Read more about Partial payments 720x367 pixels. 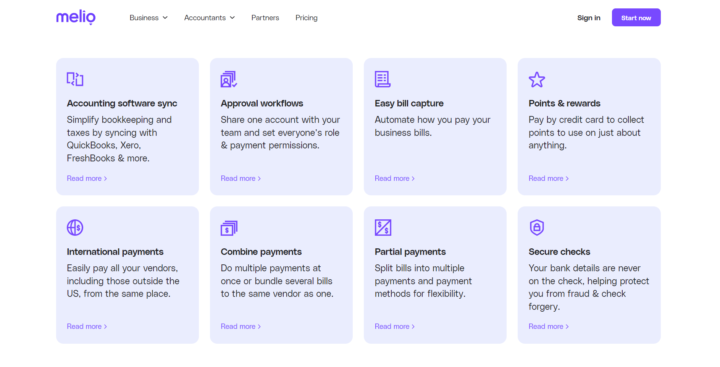point(394,326)
